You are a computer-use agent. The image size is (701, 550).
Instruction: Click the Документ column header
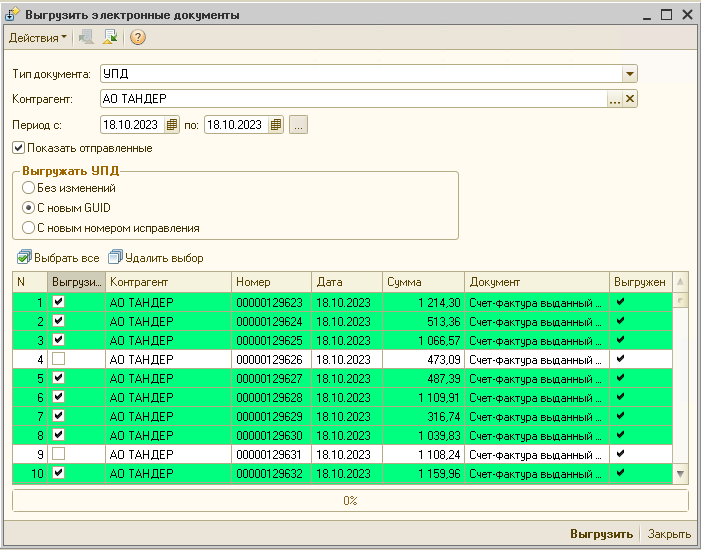point(537,282)
